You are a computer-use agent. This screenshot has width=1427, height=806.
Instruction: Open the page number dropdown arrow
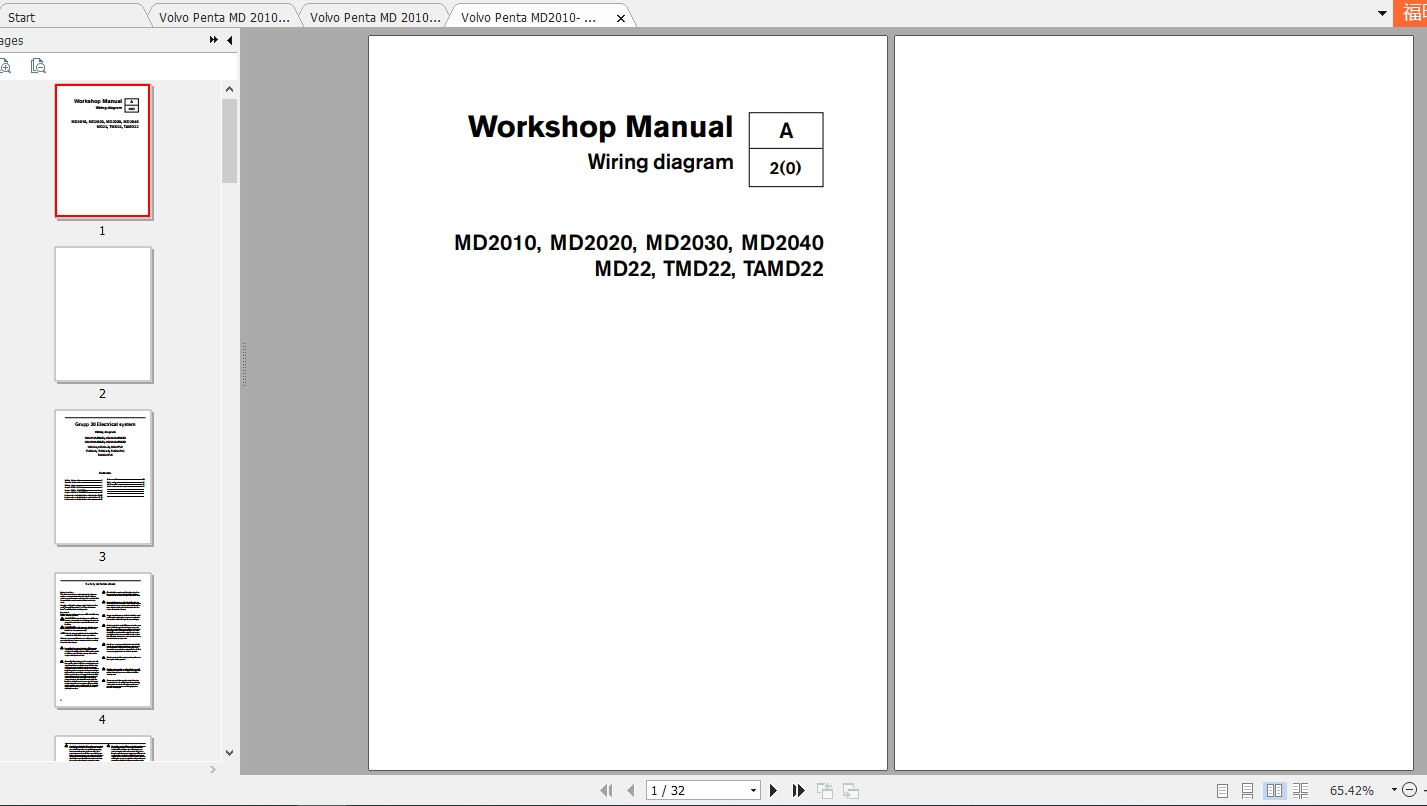point(753,790)
